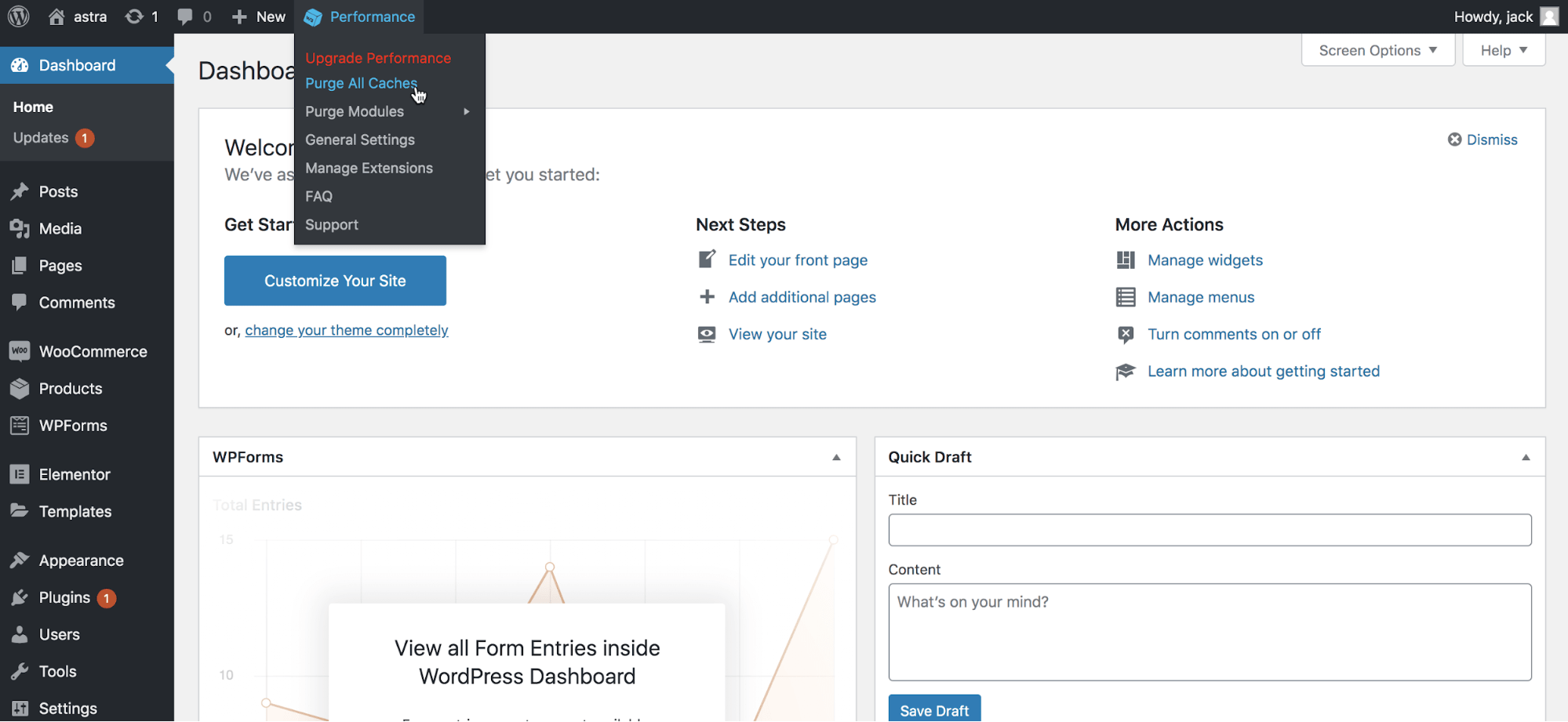Open Manage widgets link
This screenshot has height=722, width=1568.
click(1205, 259)
